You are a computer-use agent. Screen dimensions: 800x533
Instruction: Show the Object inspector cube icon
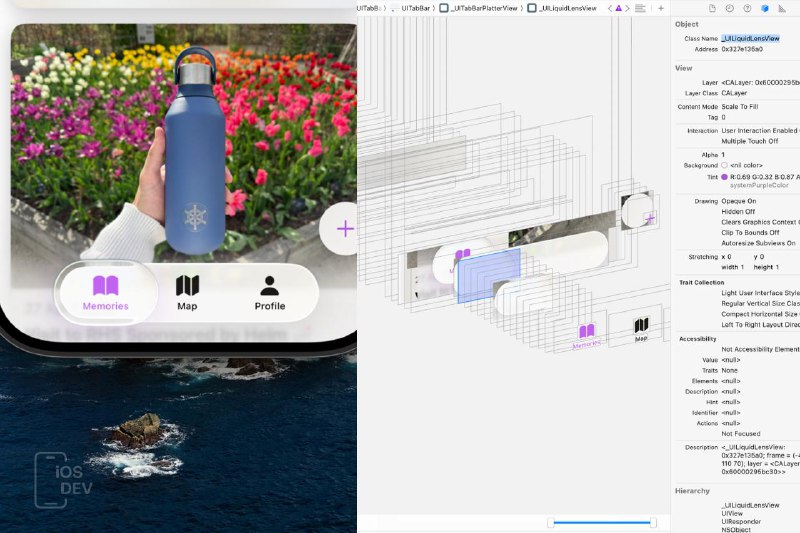[x=764, y=8]
